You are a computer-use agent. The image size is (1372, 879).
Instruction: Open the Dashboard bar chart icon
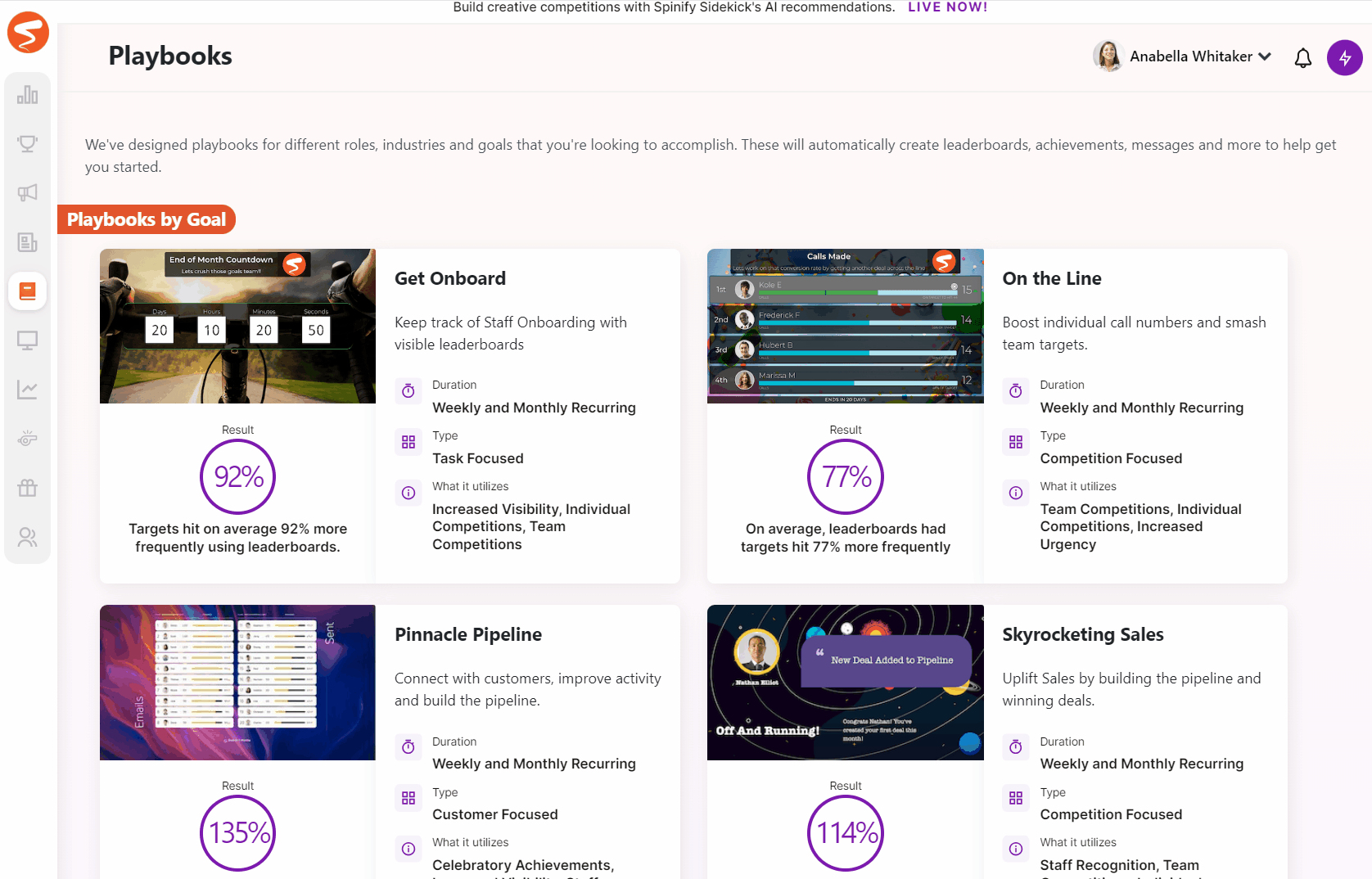(27, 95)
